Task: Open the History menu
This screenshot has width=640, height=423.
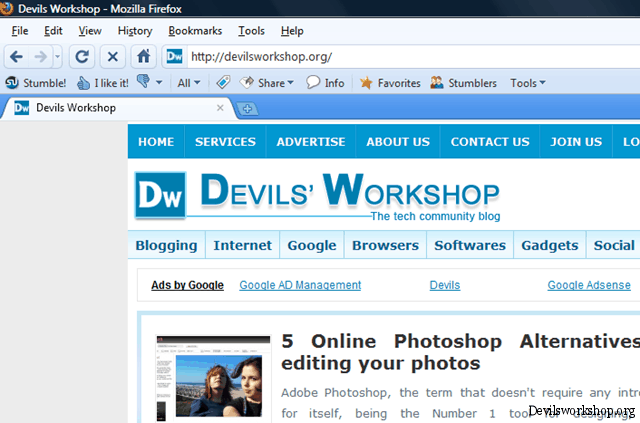Action: 135,31
